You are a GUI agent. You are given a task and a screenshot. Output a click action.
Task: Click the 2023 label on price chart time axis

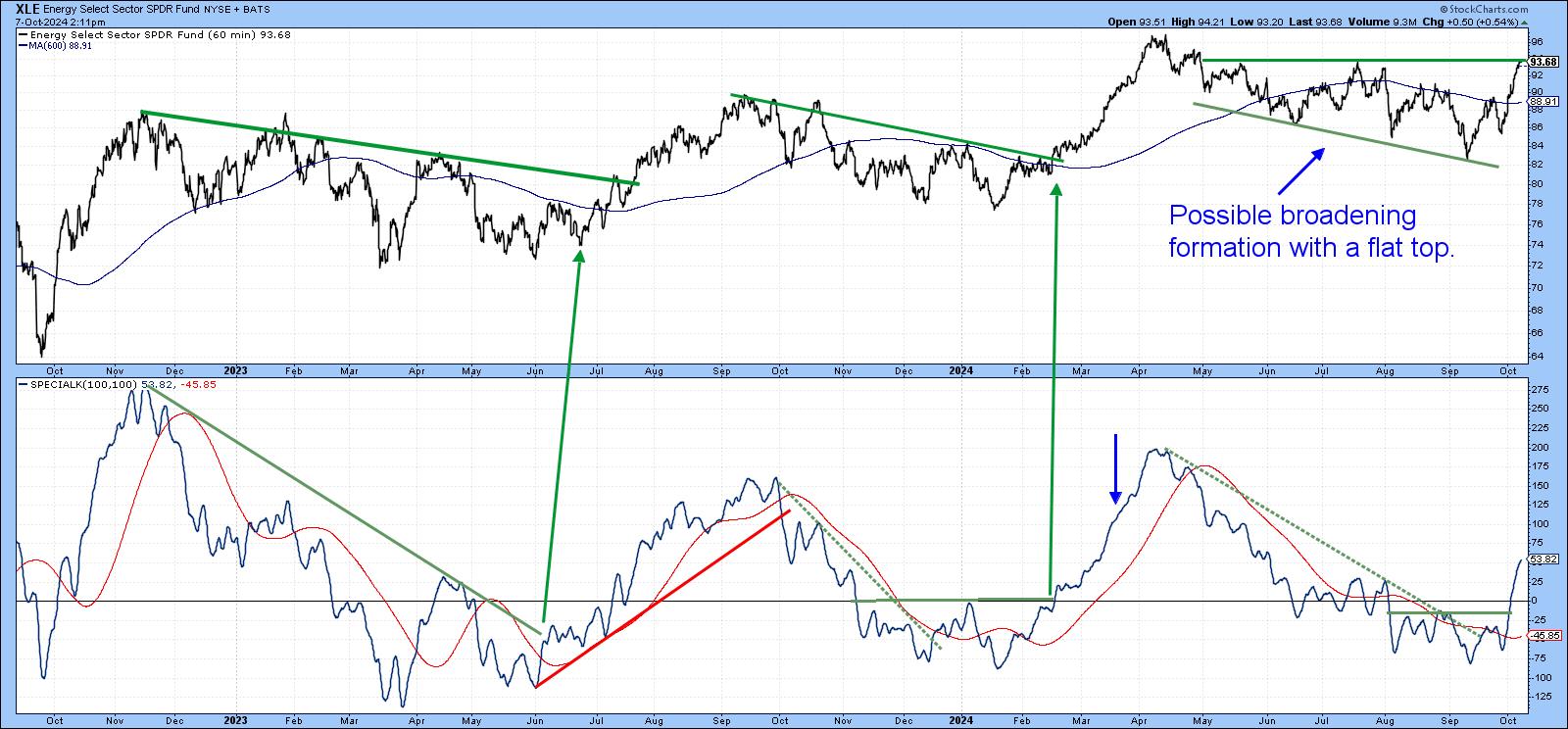[235, 371]
